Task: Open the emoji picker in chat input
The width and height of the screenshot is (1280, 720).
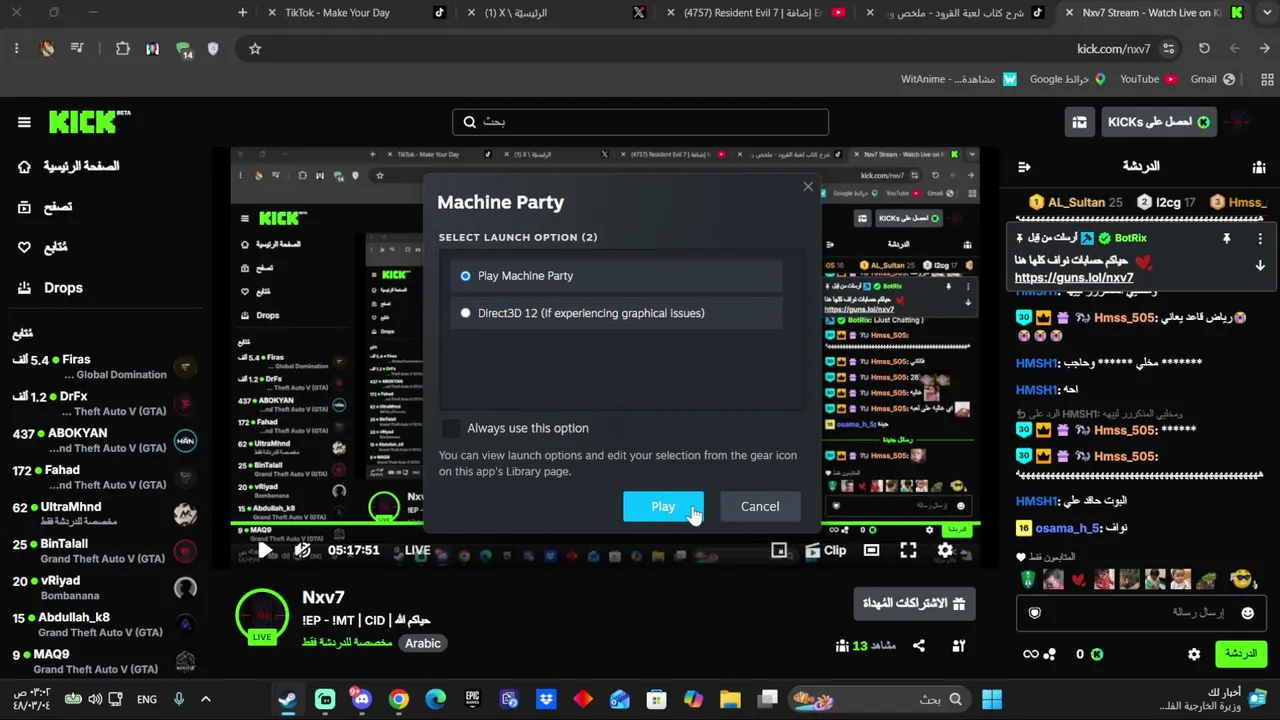Action: (1247, 613)
